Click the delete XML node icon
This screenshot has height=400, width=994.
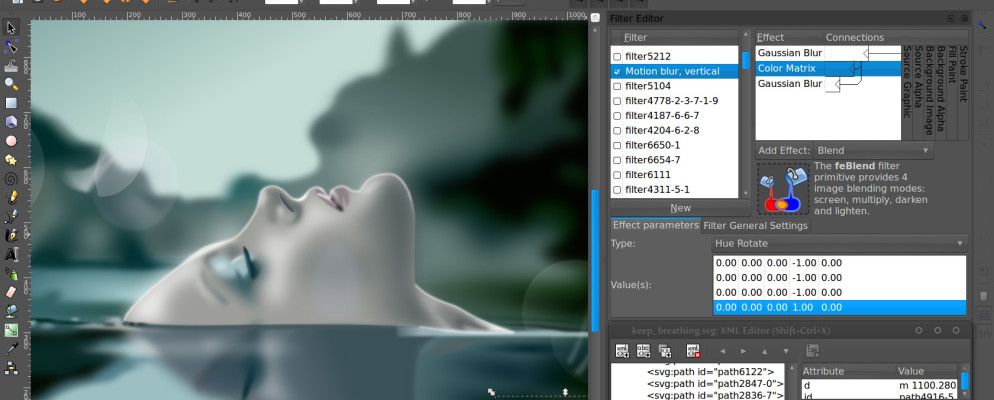tap(693, 351)
